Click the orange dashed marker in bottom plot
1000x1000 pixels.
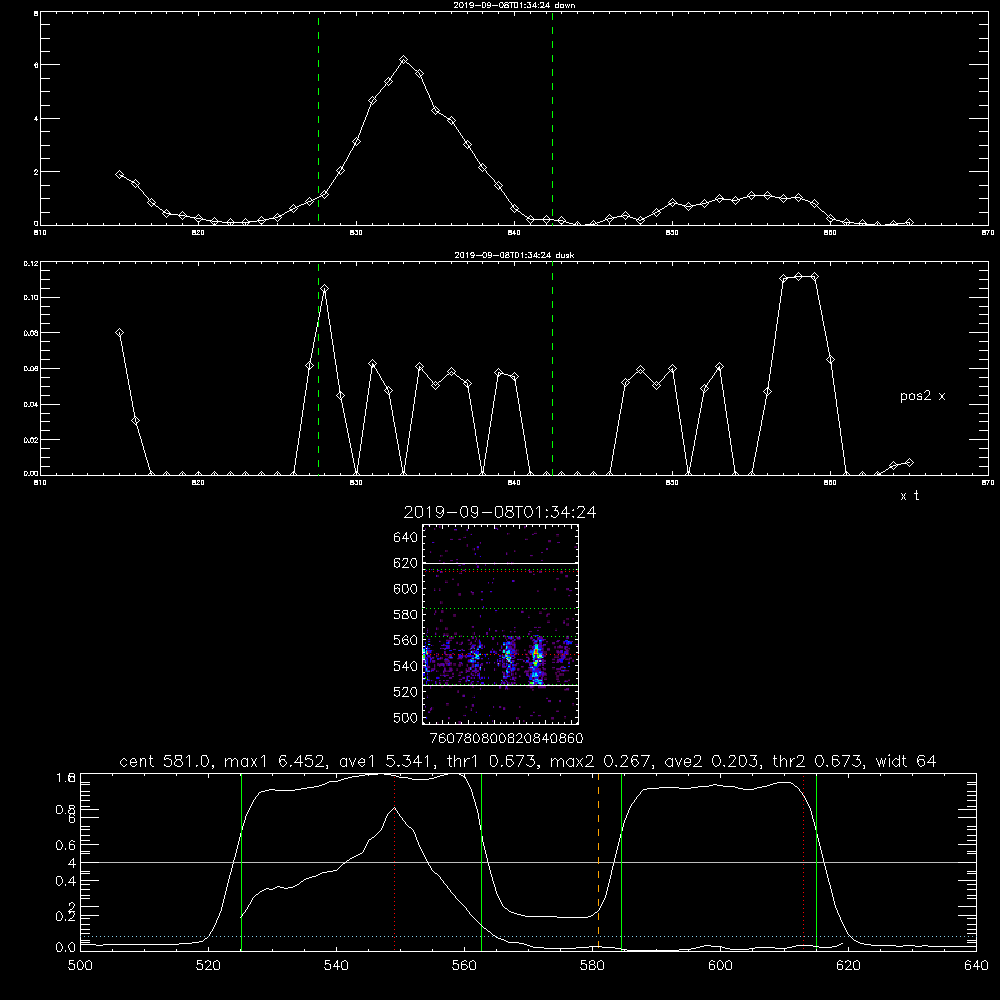[x=598, y=862]
